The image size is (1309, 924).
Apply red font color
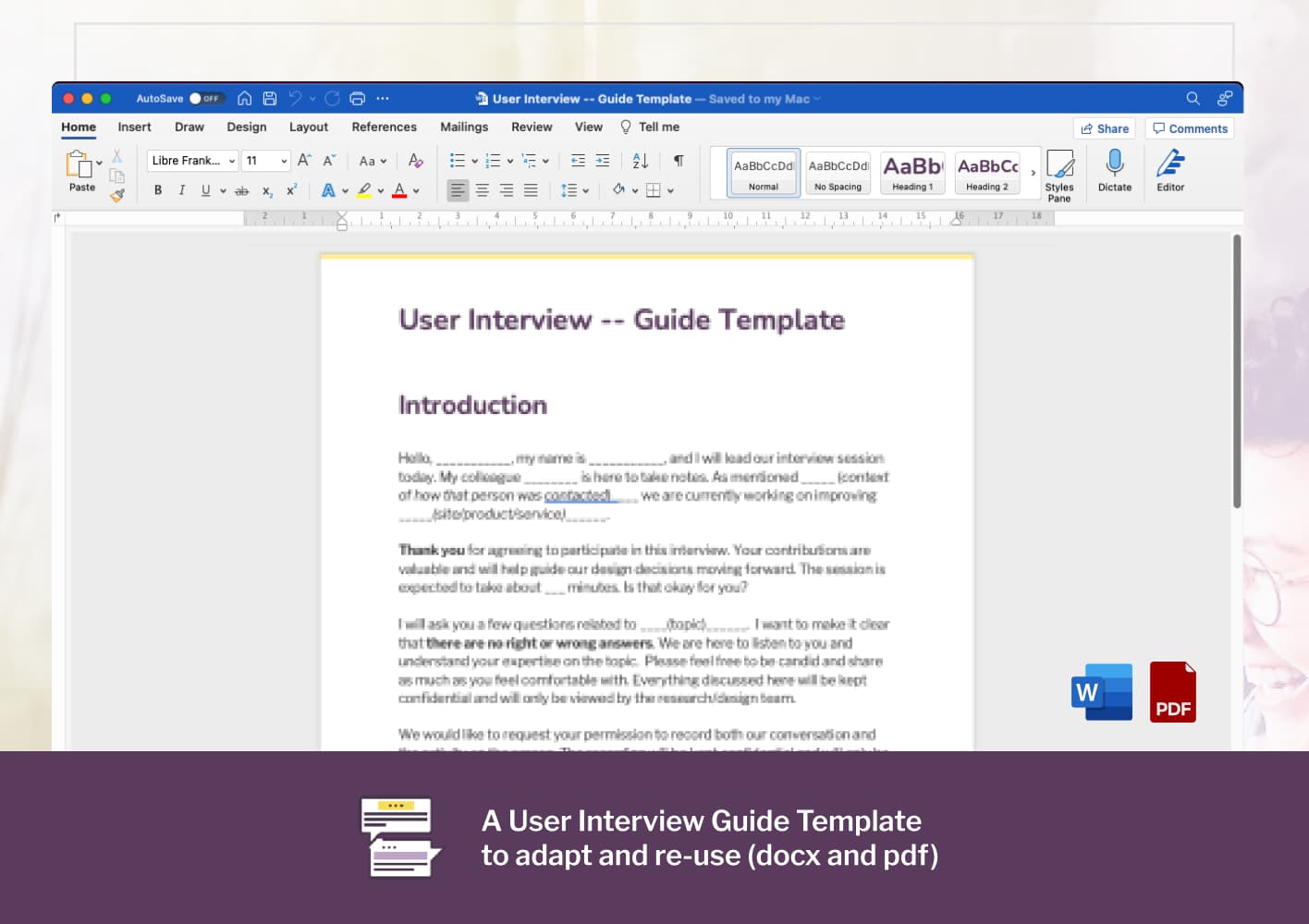(x=399, y=190)
